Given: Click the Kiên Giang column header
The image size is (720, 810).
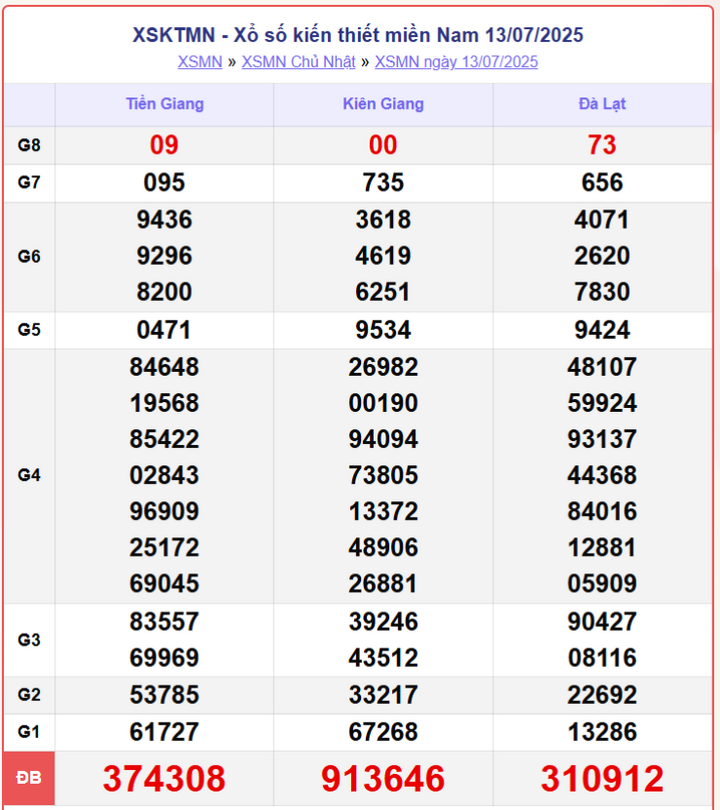Looking at the screenshot, I should click(x=383, y=104).
